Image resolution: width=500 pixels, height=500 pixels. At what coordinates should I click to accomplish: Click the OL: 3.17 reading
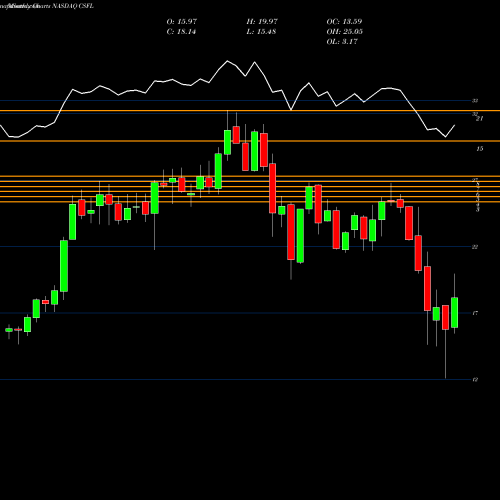tap(342, 42)
